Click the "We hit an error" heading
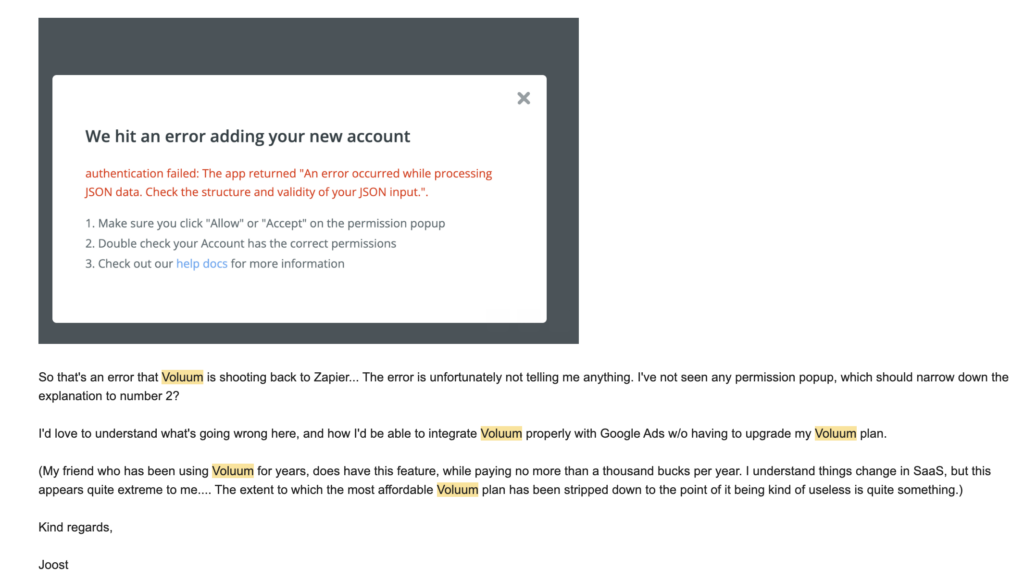 point(247,136)
